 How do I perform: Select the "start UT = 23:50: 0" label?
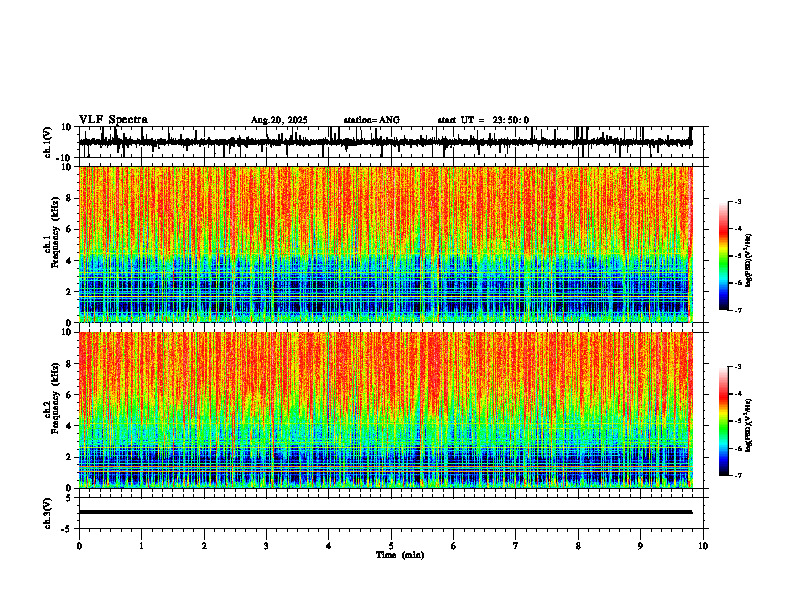click(483, 120)
